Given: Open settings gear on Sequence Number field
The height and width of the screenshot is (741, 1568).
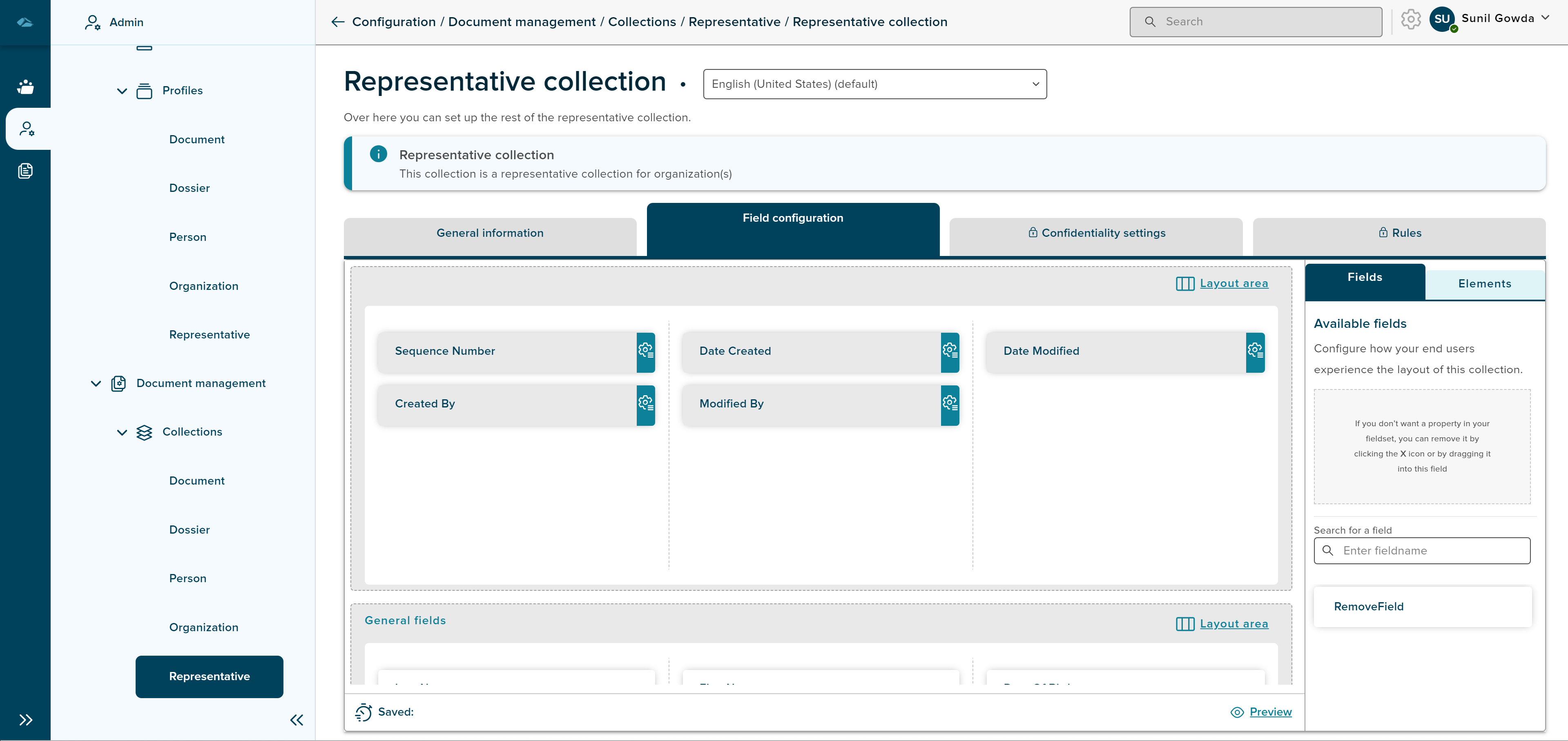Looking at the screenshot, I should coord(645,351).
